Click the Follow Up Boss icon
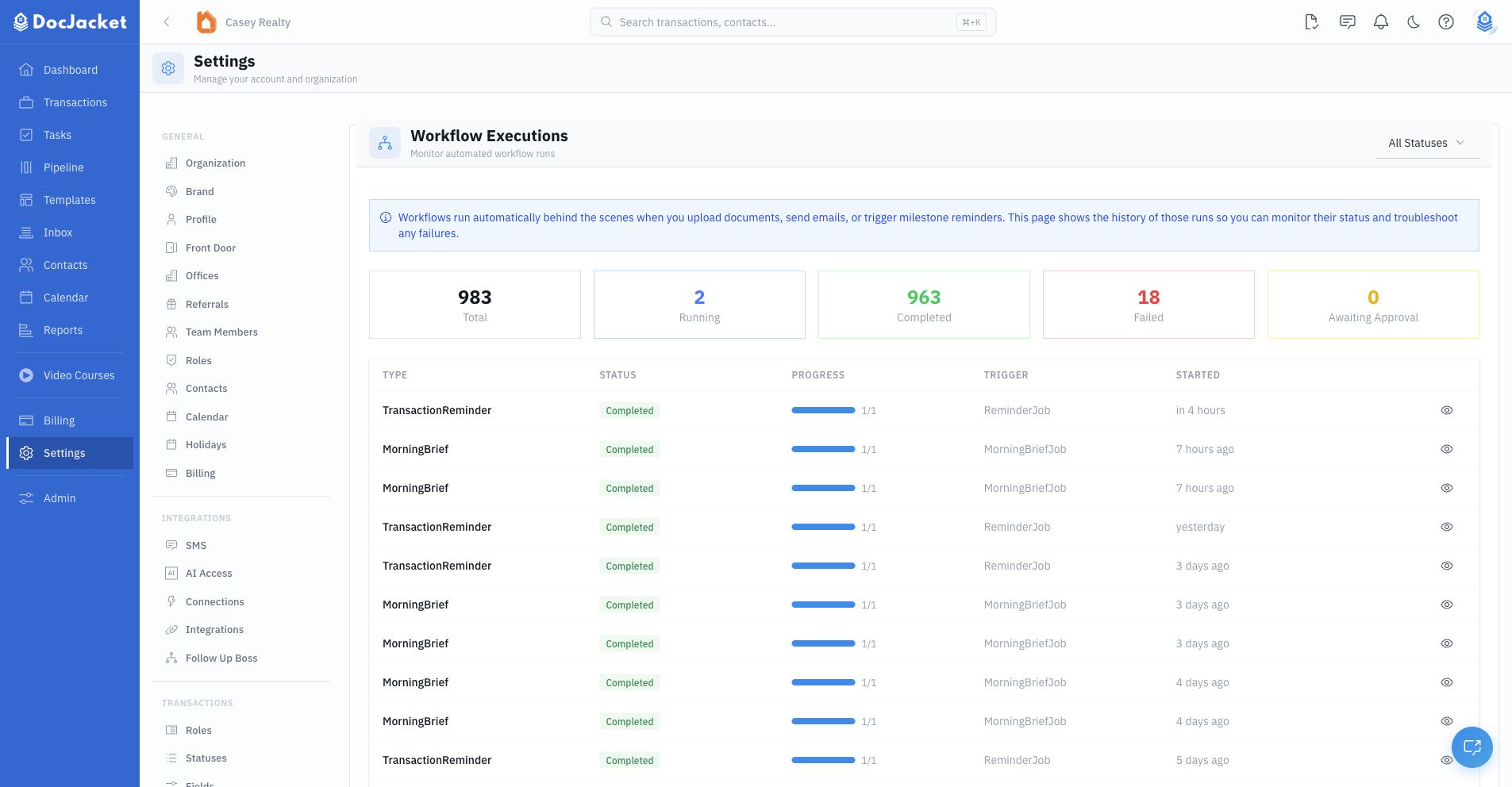1512x787 pixels. click(171, 658)
